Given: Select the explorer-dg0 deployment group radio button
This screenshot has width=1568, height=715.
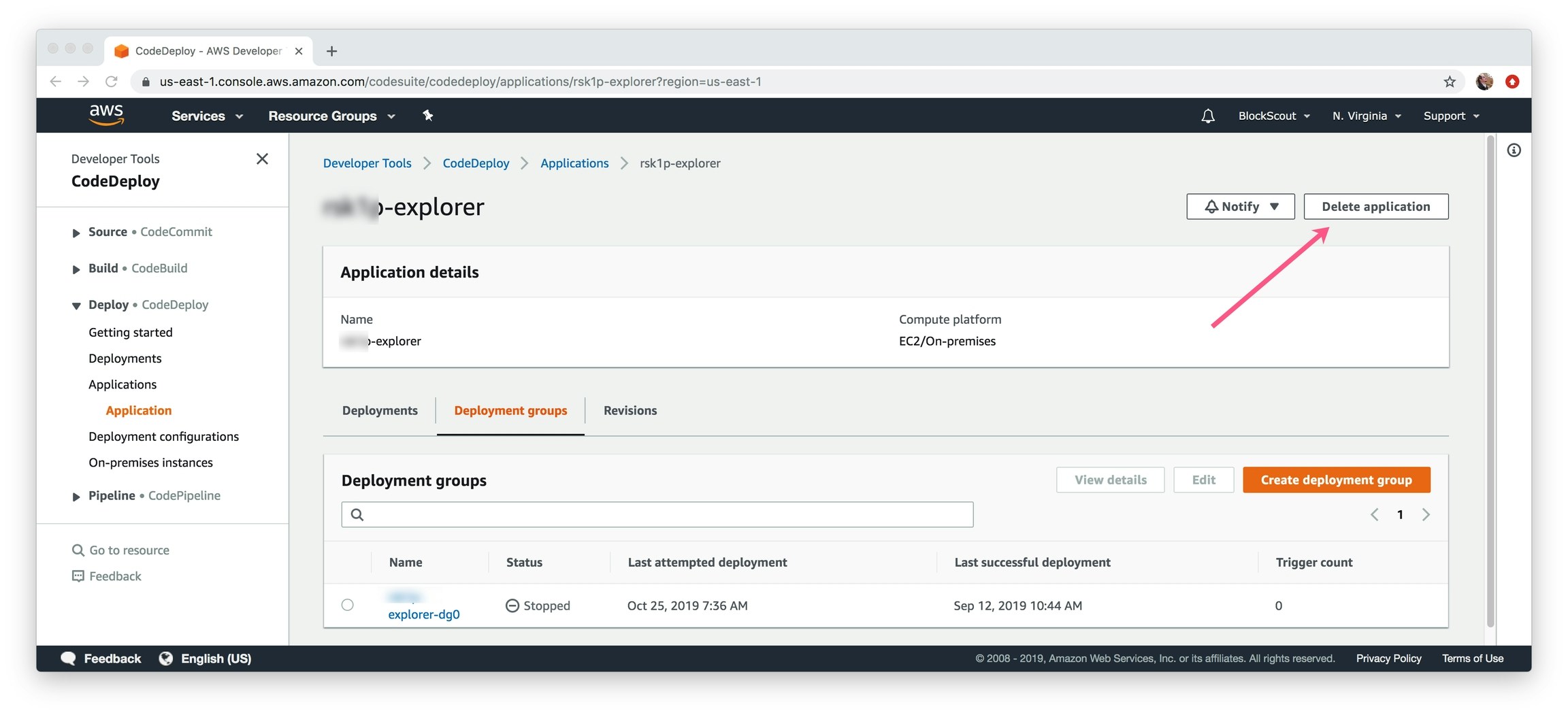Looking at the screenshot, I should point(347,604).
